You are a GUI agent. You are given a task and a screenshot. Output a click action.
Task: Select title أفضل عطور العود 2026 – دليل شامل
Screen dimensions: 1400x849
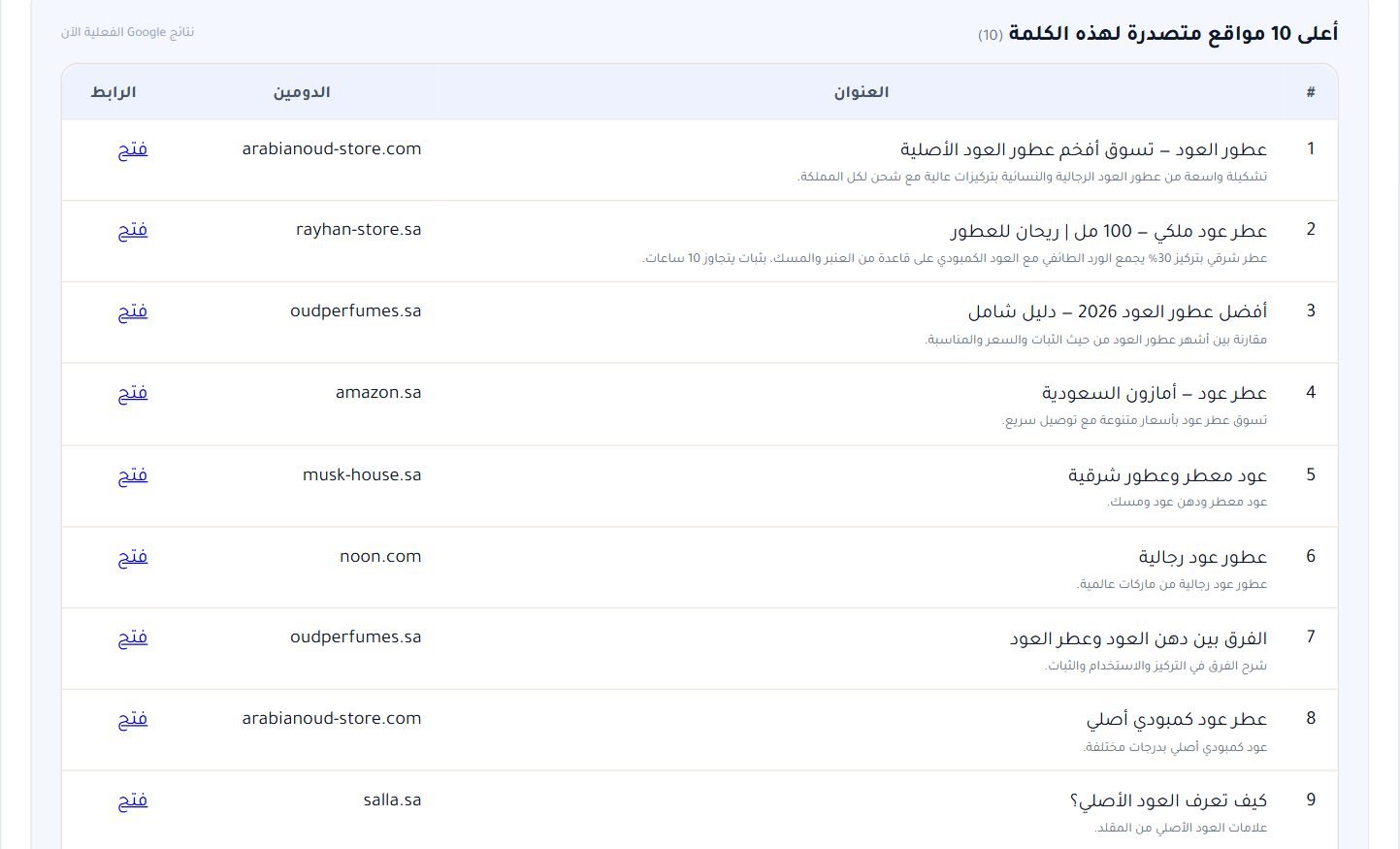pyautogui.click(x=1118, y=311)
